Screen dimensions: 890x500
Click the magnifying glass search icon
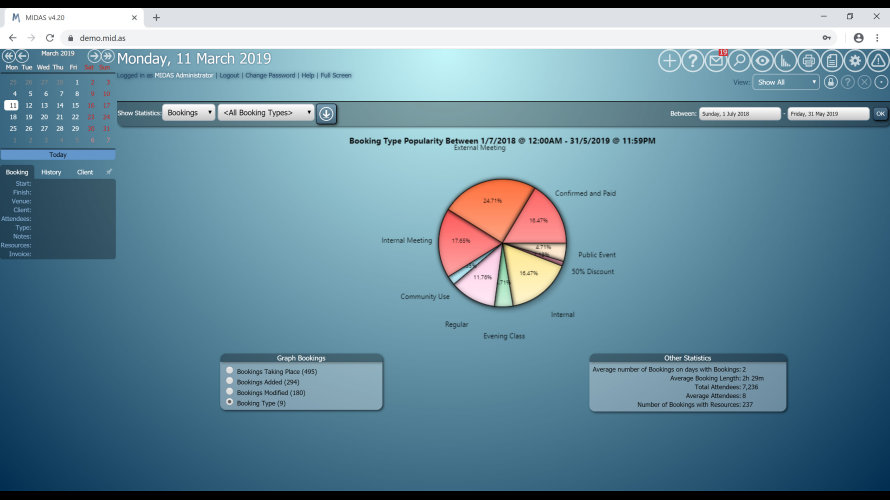[739, 61]
